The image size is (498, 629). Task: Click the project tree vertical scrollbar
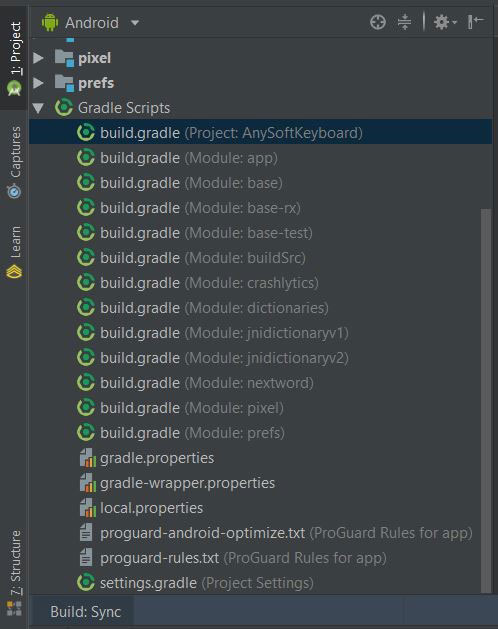click(x=486, y=399)
